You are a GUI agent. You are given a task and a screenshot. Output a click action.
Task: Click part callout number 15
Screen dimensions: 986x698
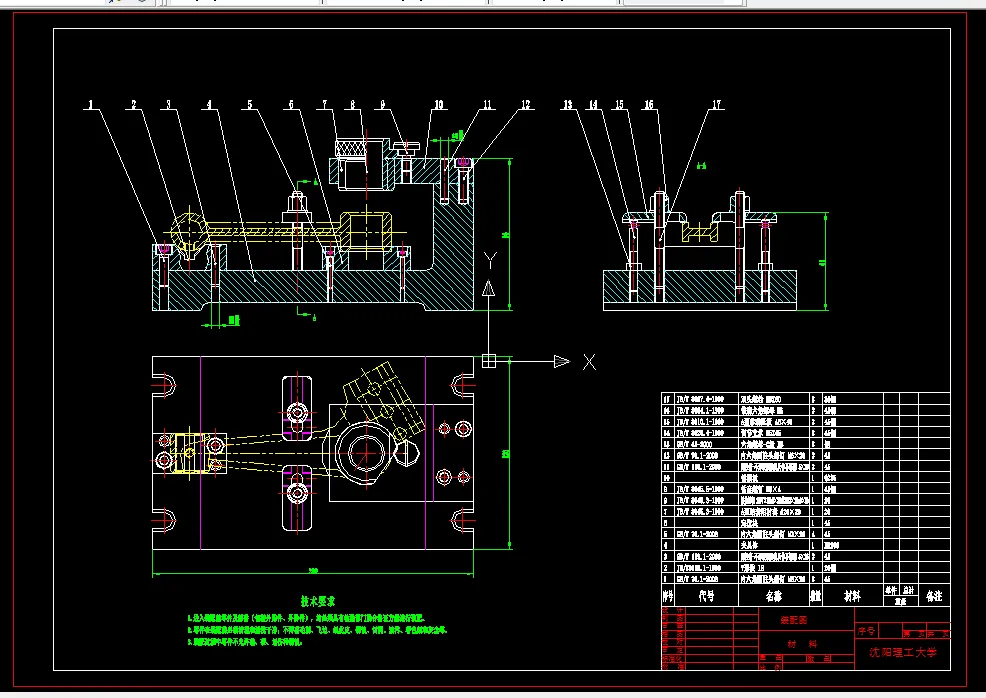[619, 104]
